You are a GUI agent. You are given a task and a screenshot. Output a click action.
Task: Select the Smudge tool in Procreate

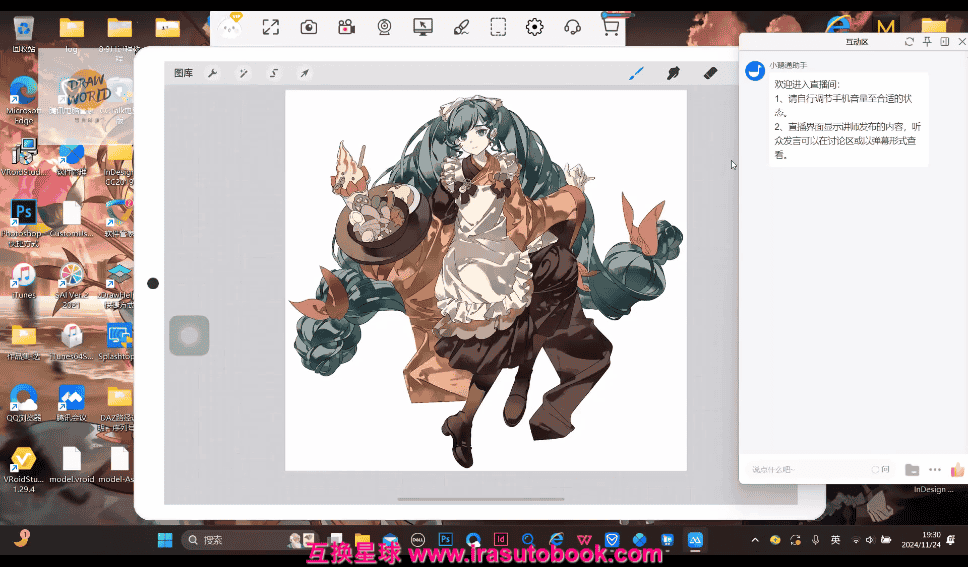click(x=673, y=73)
